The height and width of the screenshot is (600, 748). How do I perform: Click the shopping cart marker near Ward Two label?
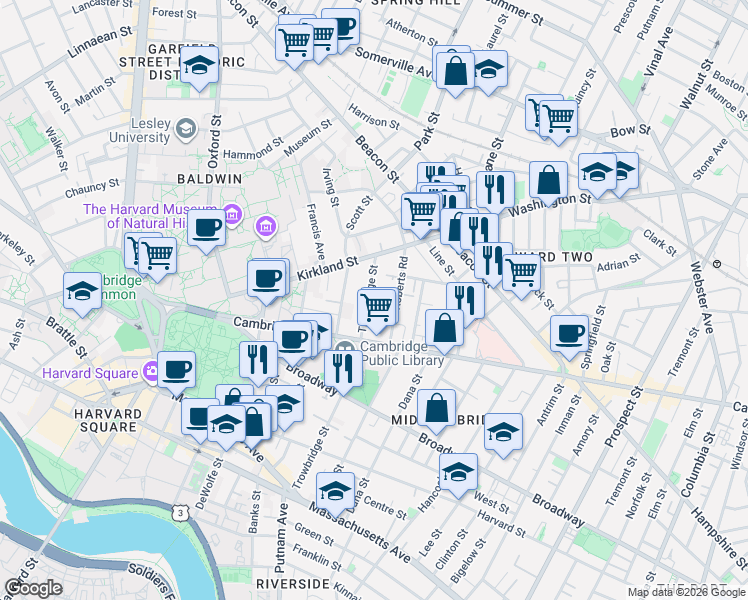[x=521, y=274]
